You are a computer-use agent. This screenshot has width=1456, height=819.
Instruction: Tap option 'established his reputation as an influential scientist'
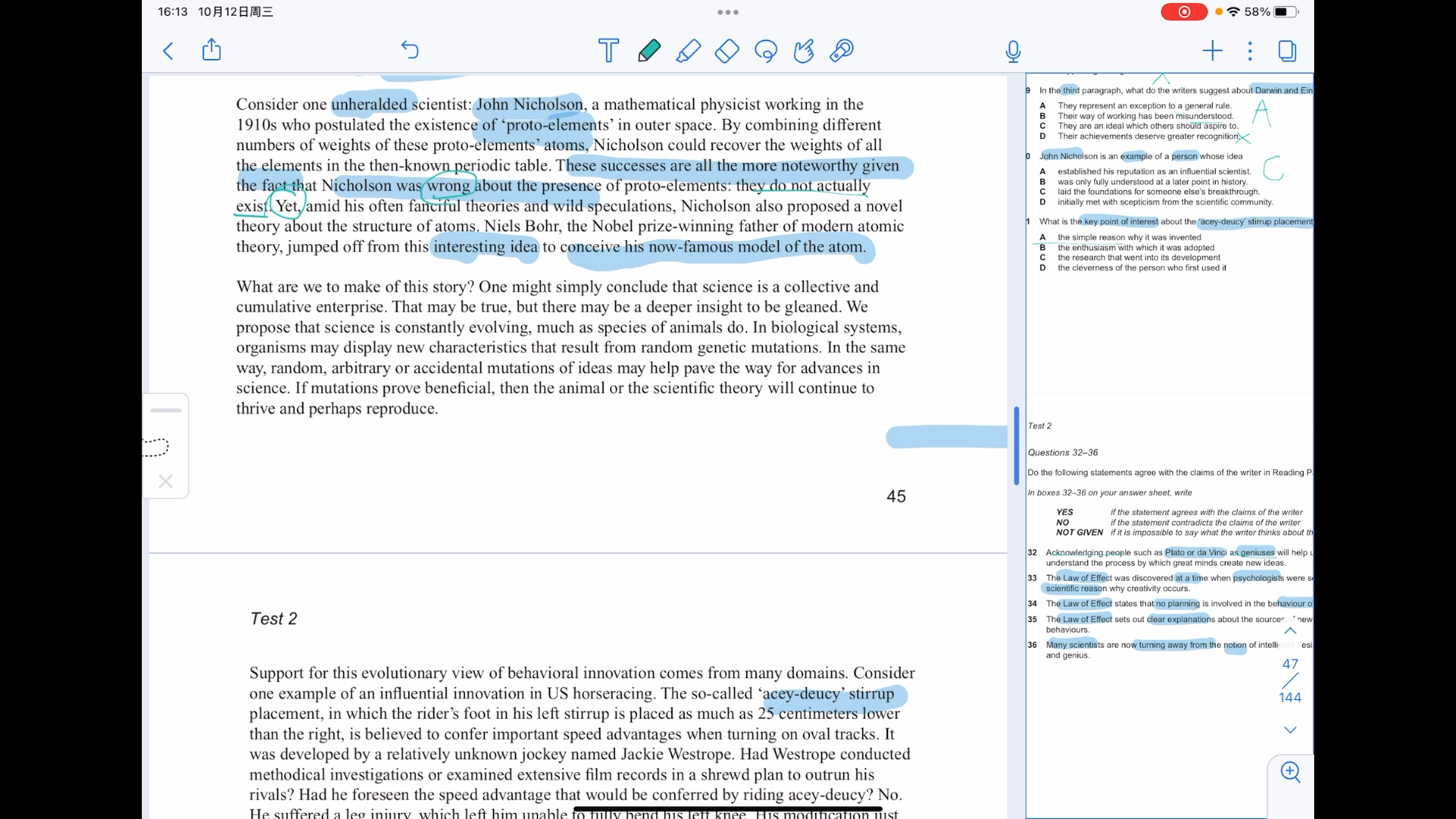pyautogui.click(x=1154, y=171)
